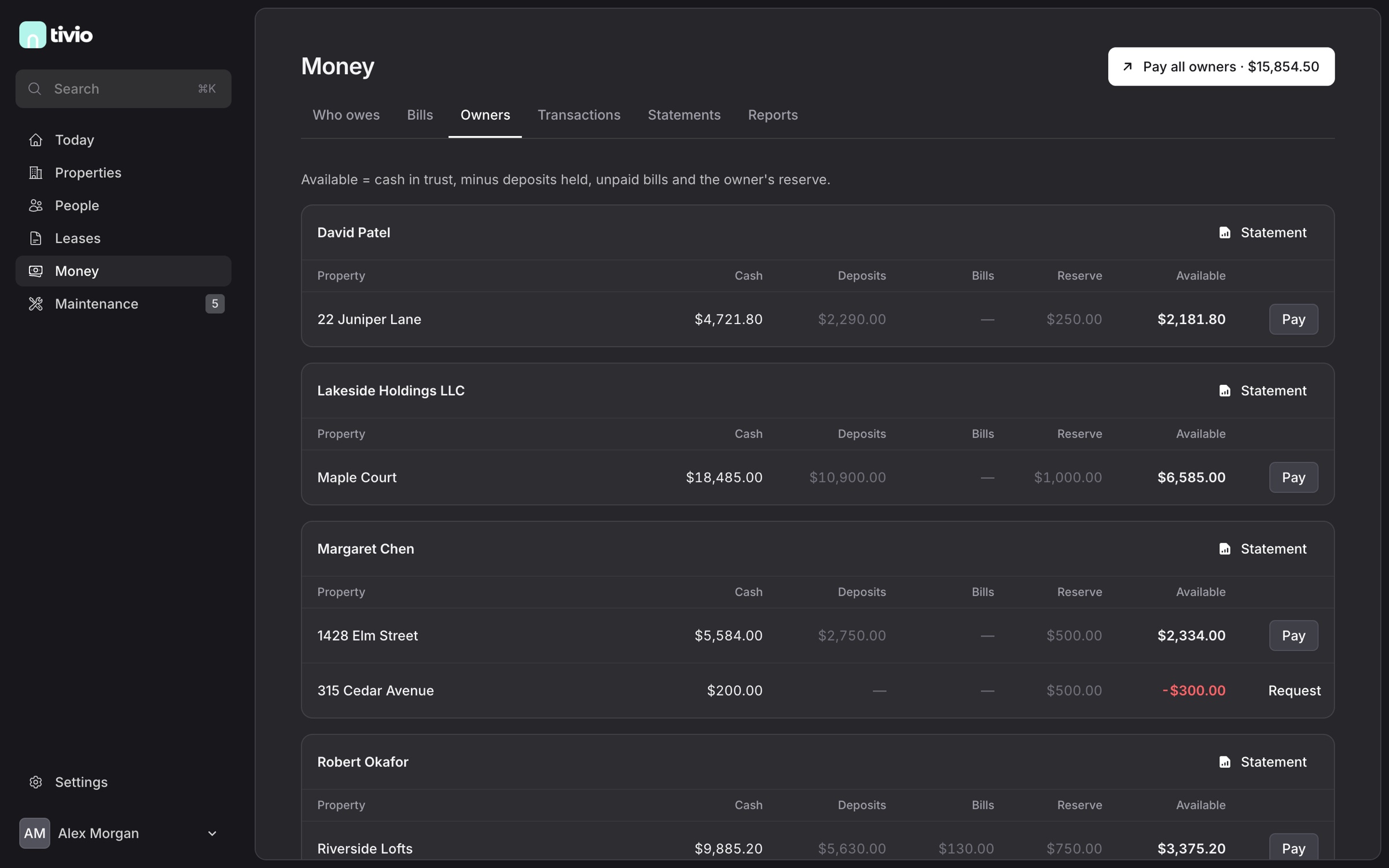Click the Margaret Chen owner name
The height and width of the screenshot is (868, 1389).
click(x=366, y=549)
